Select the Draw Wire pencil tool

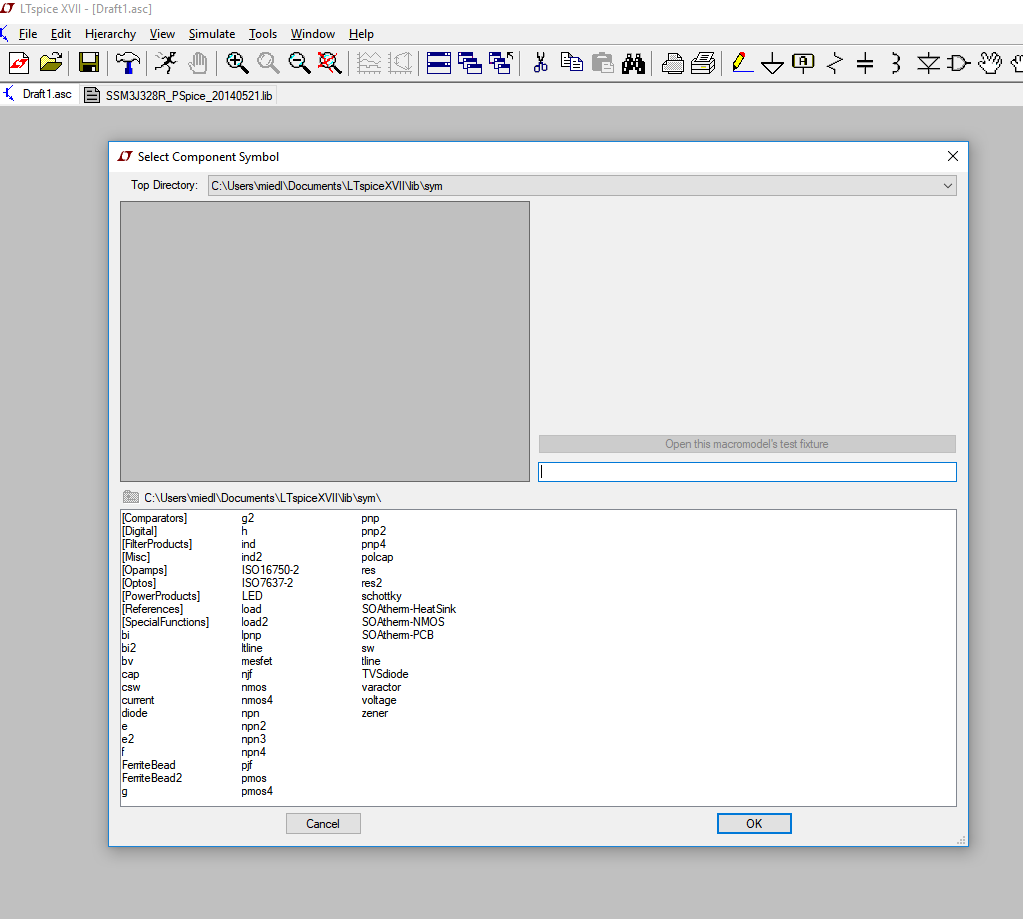tap(741, 63)
